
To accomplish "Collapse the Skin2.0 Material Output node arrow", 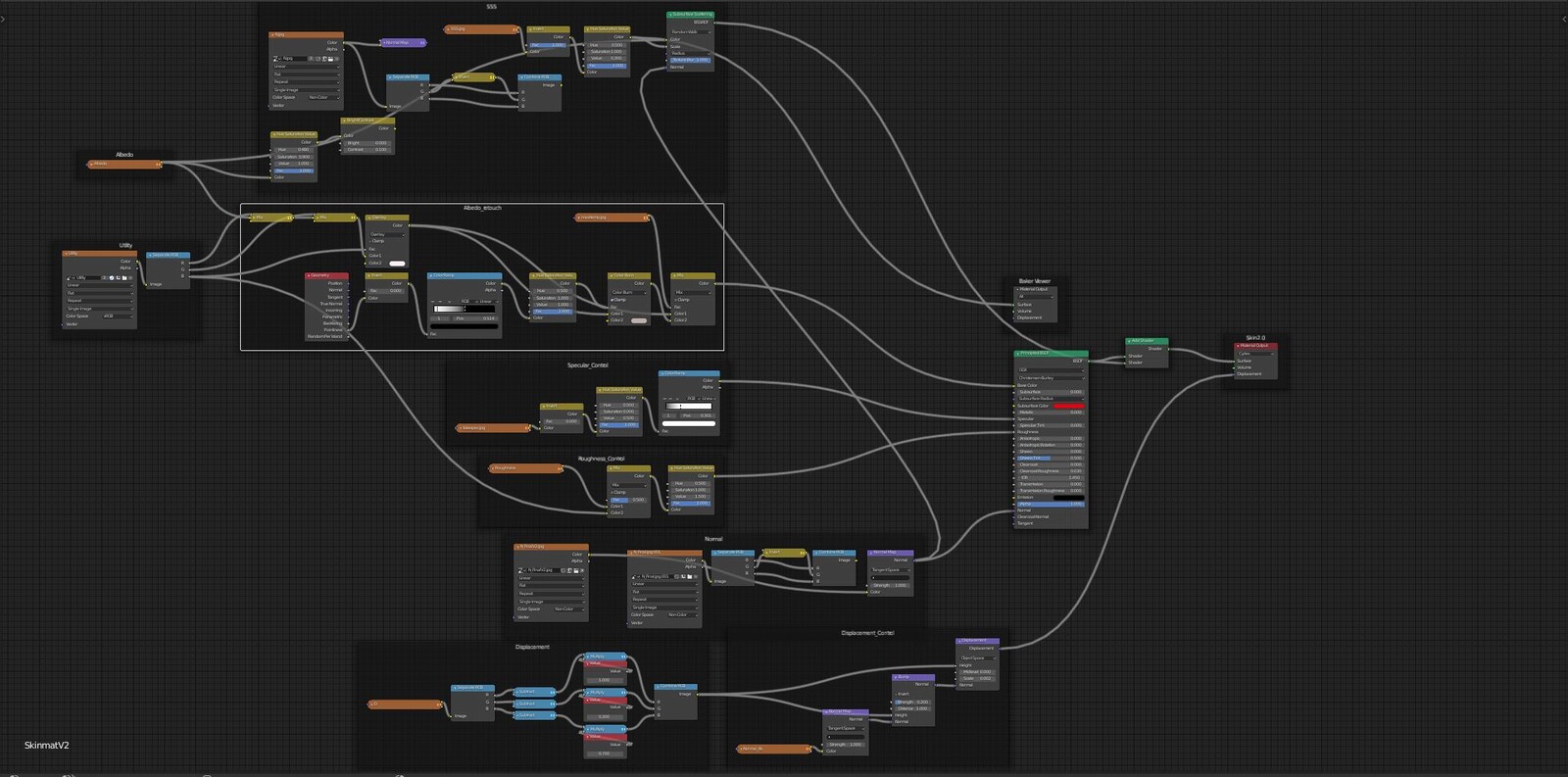I will point(1238,346).
